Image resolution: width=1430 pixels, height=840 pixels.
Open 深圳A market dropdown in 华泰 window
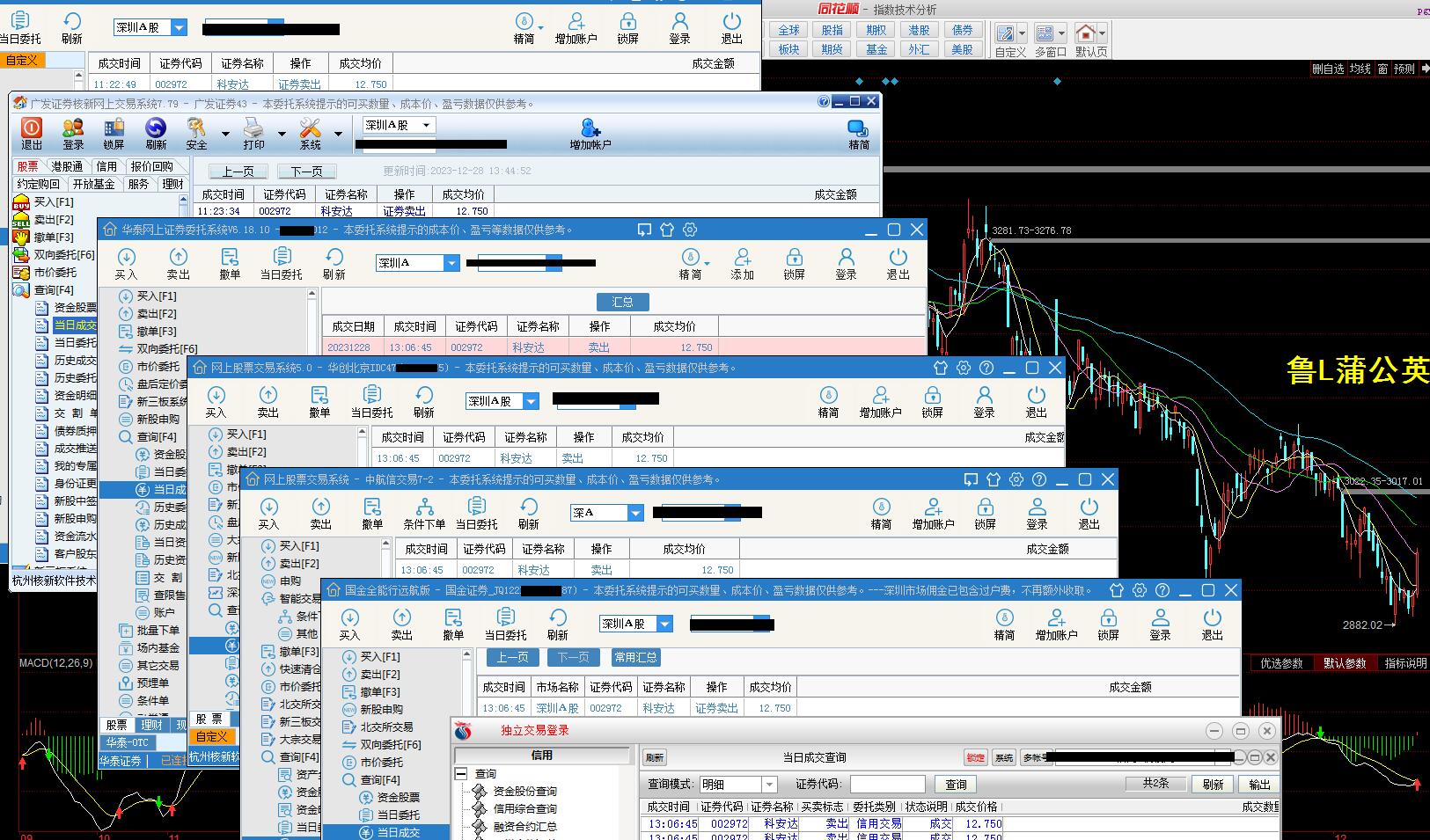[451, 262]
